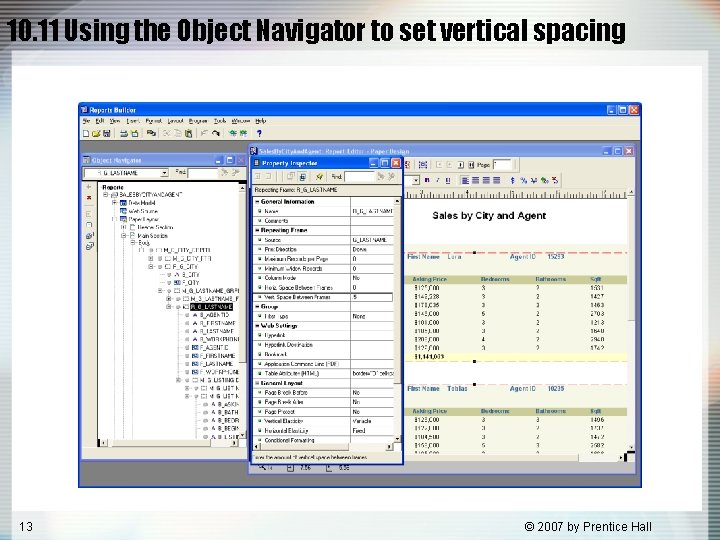Click the Next Page icon beside Page field
Viewport: 720px width, 540px height.
click(461, 164)
